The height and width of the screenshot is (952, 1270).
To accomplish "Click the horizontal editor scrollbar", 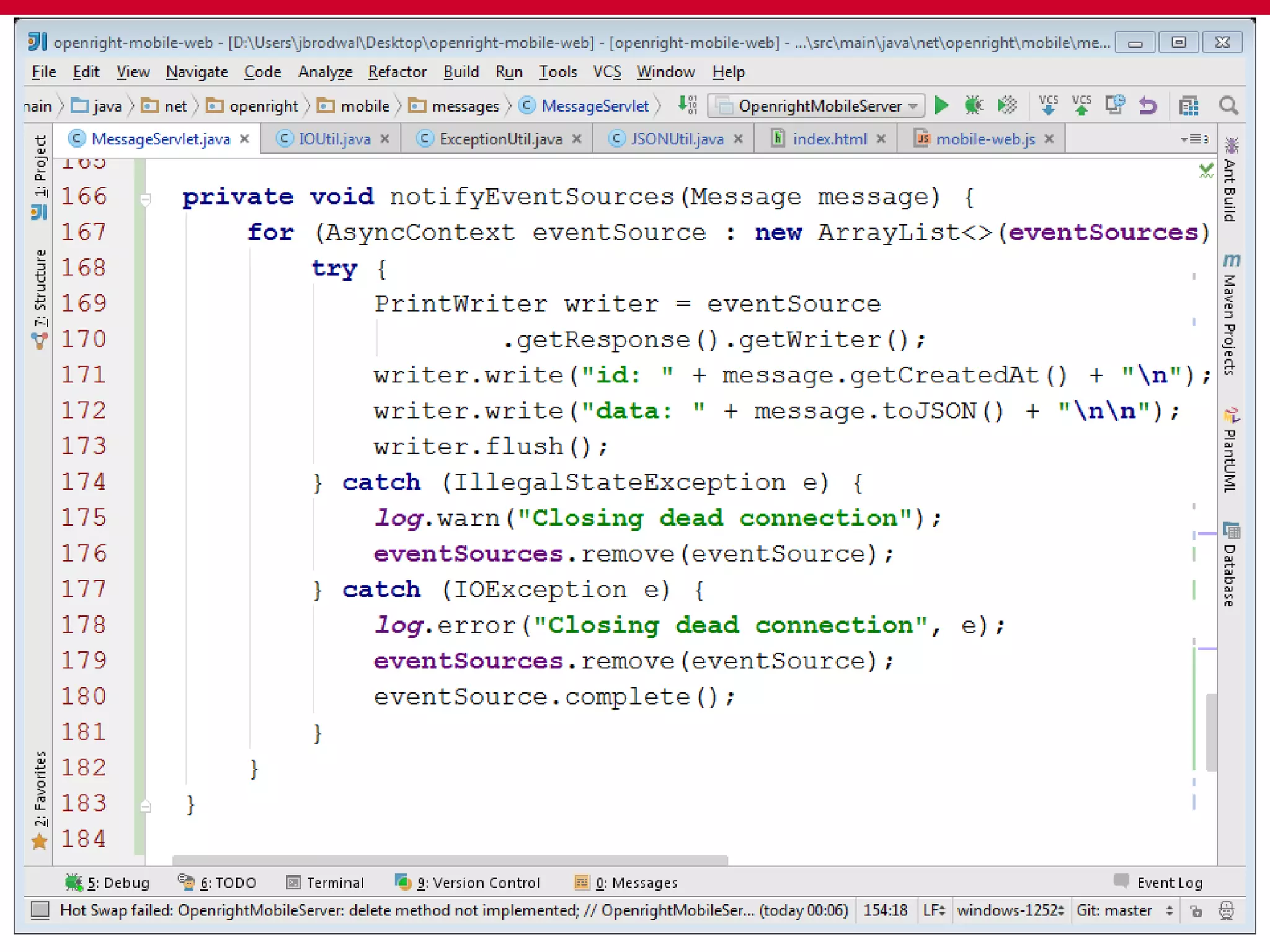I will click(450, 860).
